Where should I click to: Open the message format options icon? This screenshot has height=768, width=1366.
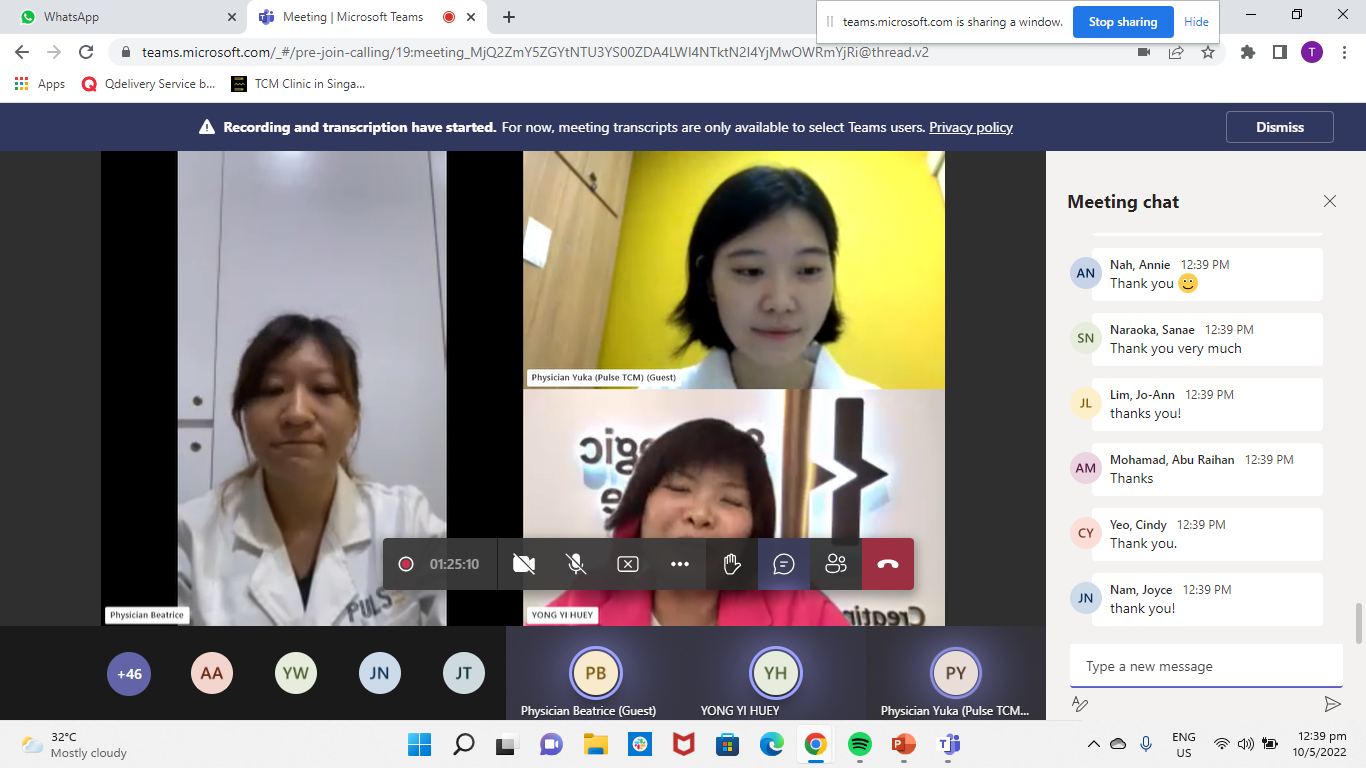click(x=1080, y=704)
